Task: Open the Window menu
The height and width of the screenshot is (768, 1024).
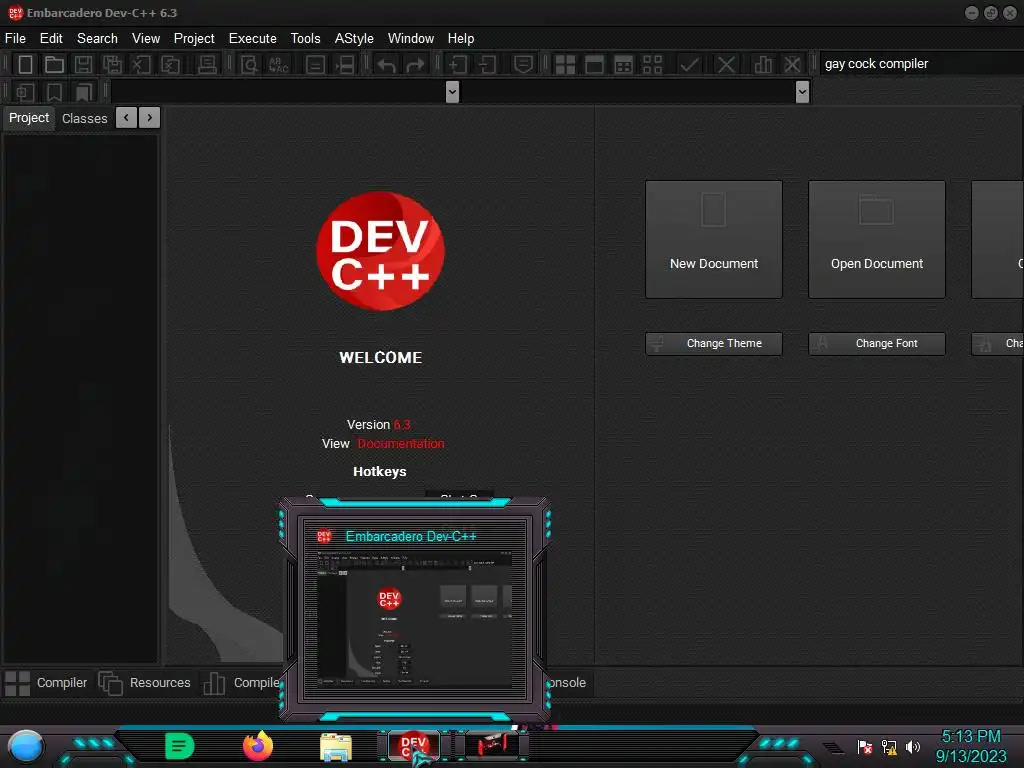Action: [411, 39]
